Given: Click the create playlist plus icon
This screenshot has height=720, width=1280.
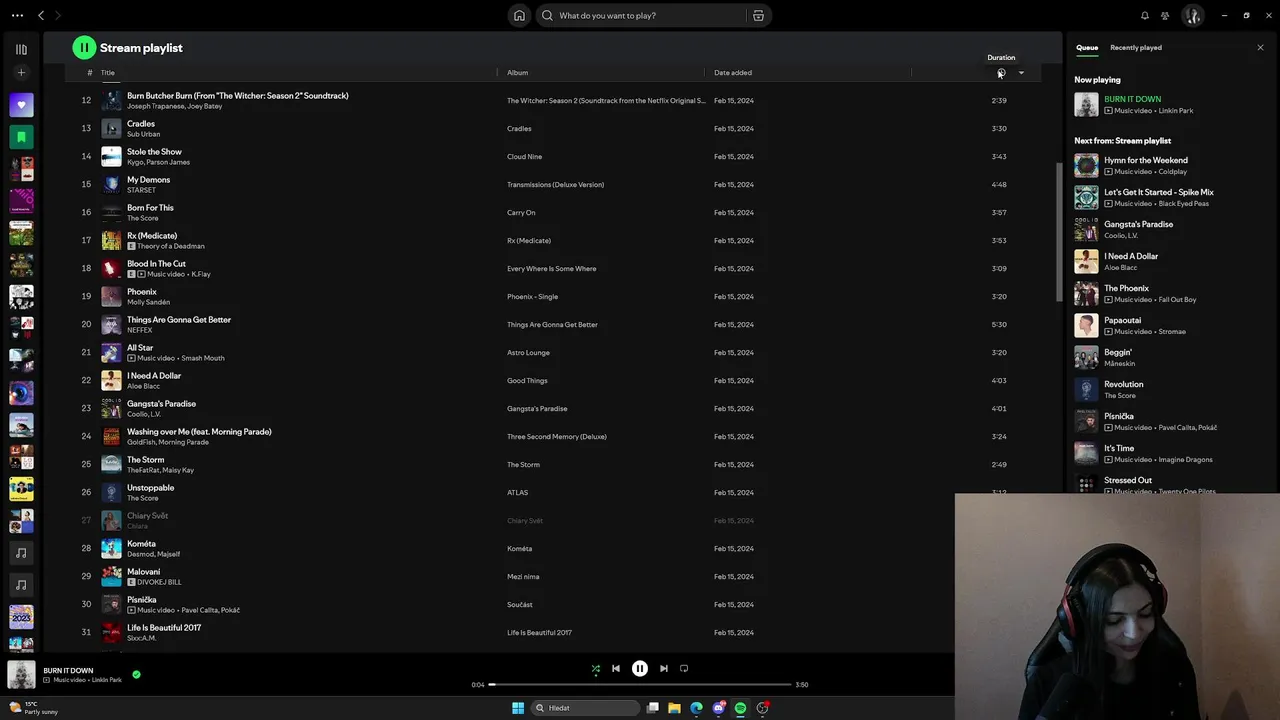Looking at the screenshot, I should tap(21, 72).
